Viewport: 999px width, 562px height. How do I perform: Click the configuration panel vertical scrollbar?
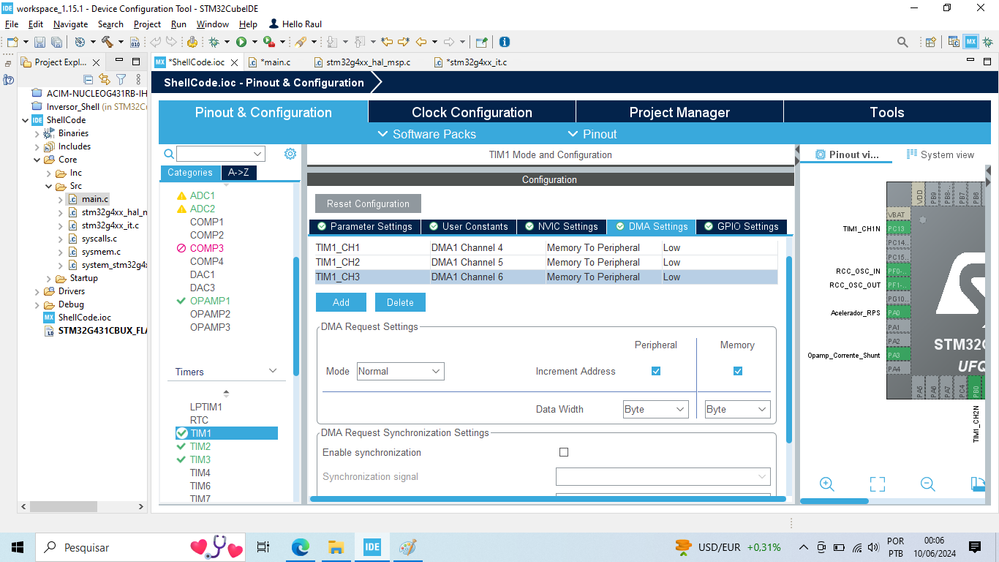(789, 349)
